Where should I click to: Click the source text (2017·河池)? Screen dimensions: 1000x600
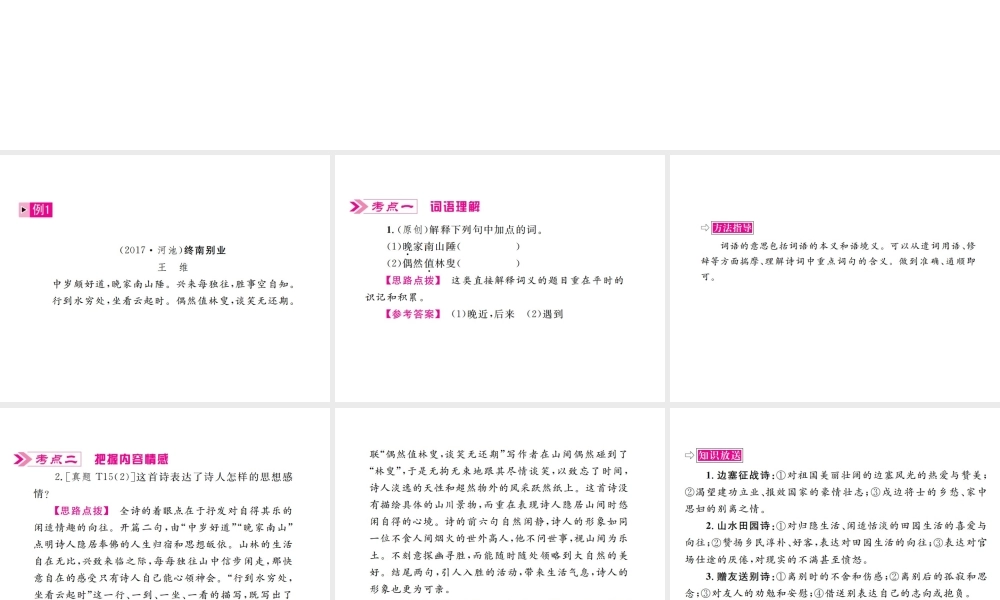point(151,250)
